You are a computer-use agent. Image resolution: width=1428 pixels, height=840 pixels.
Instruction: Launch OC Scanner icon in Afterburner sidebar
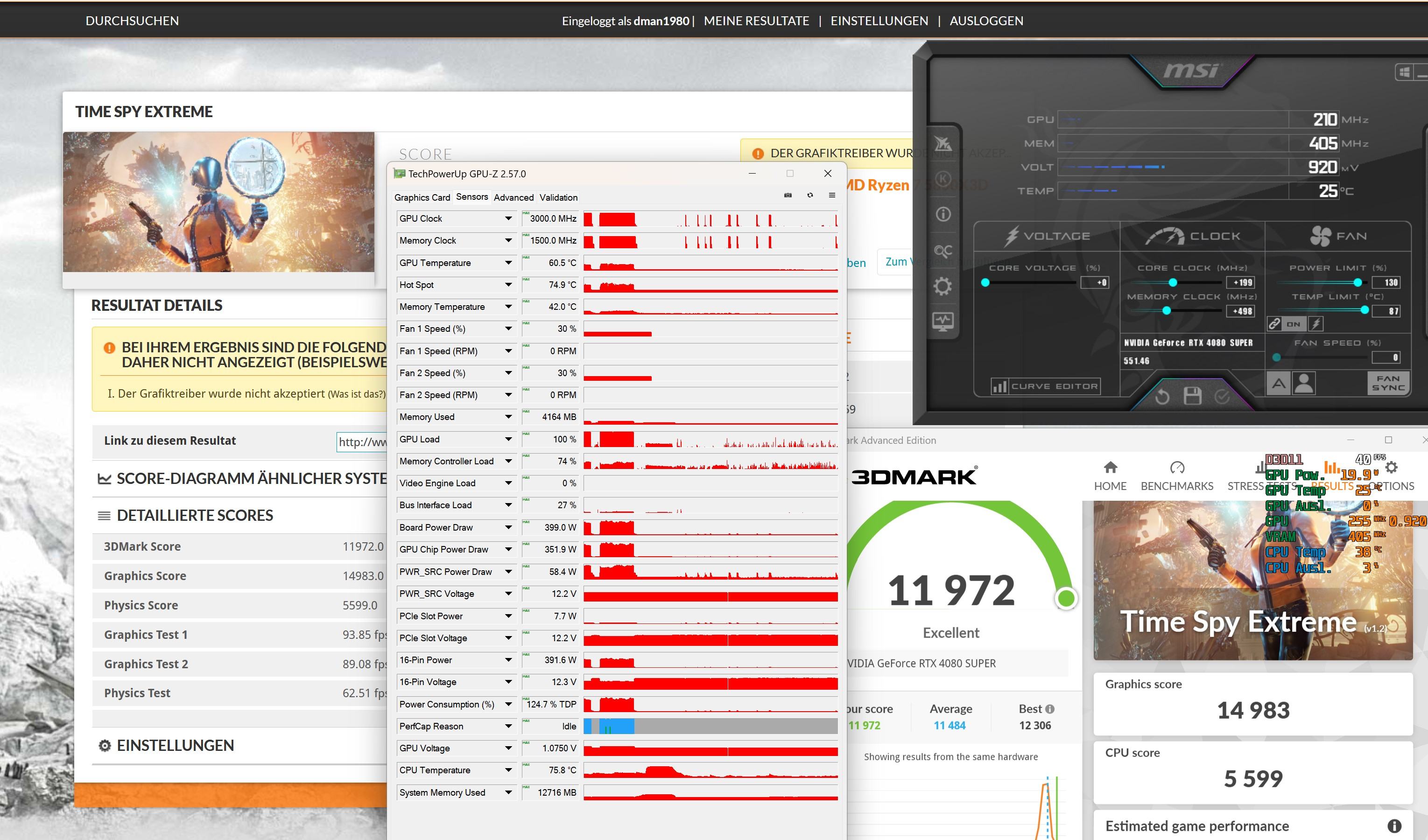[943, 250]
